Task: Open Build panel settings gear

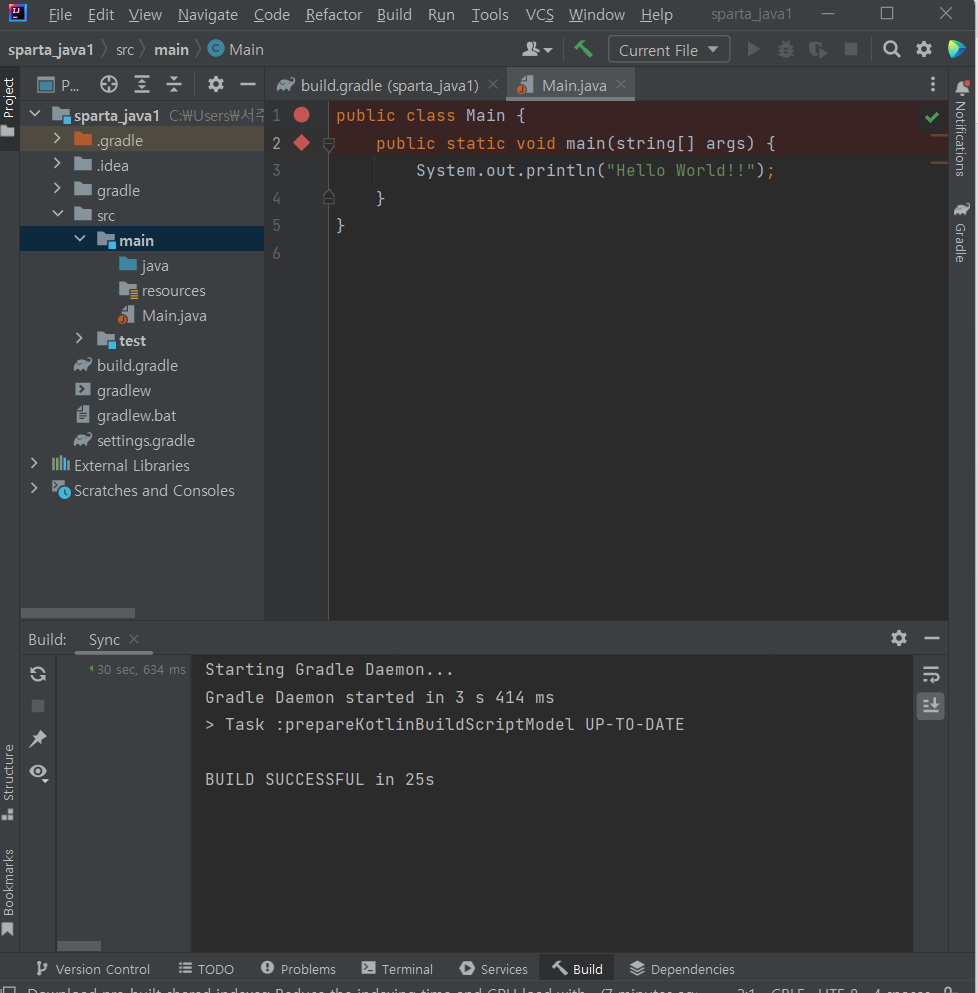Action: coord(898,638)
